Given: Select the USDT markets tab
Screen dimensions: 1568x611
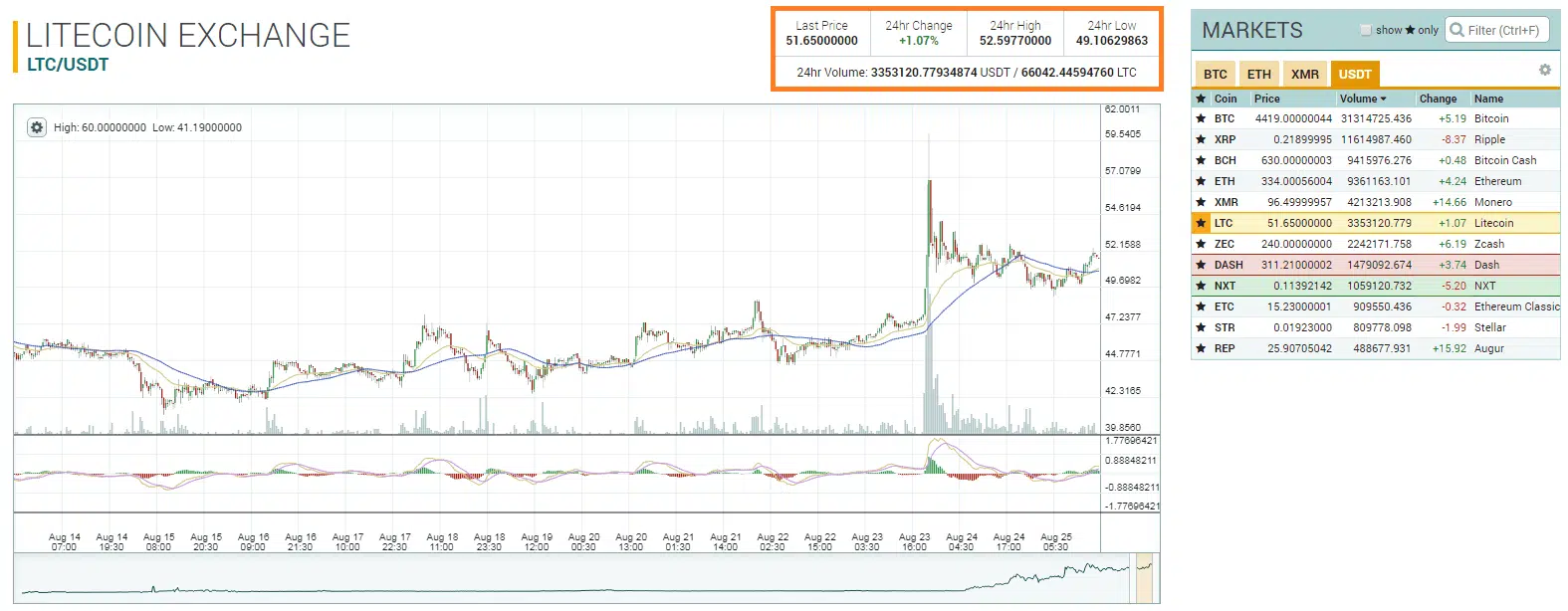Looking at the screenshot, I should [1354, 74].
